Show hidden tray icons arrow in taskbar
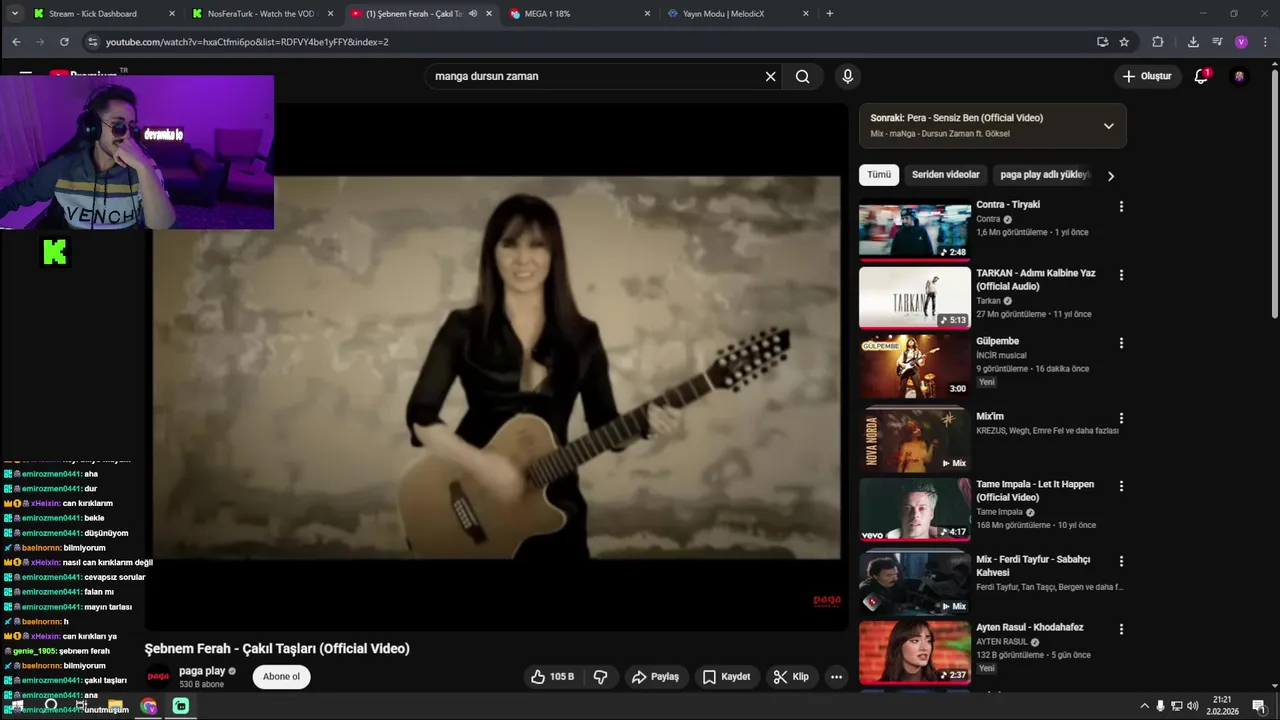 (1144, 706)
